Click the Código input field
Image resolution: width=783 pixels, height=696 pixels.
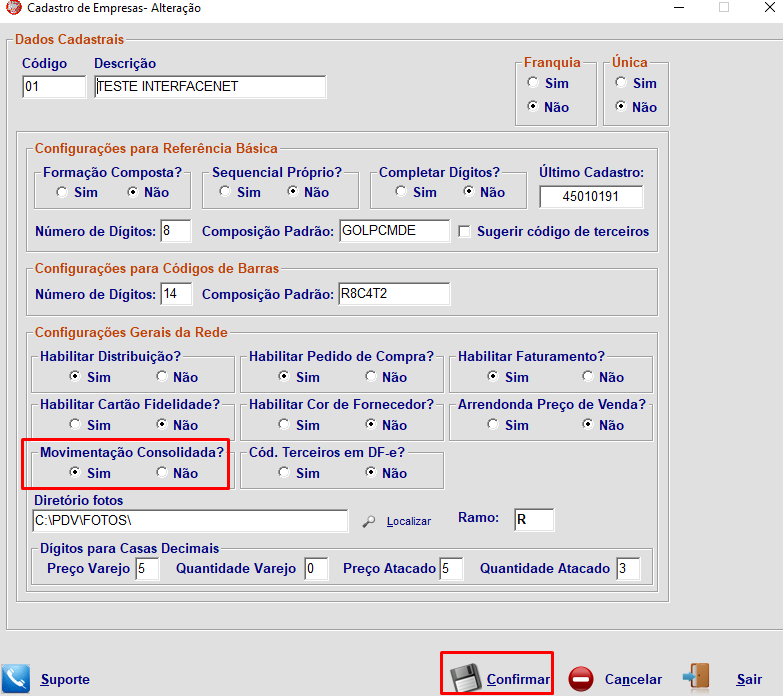(x=54, y=87)
